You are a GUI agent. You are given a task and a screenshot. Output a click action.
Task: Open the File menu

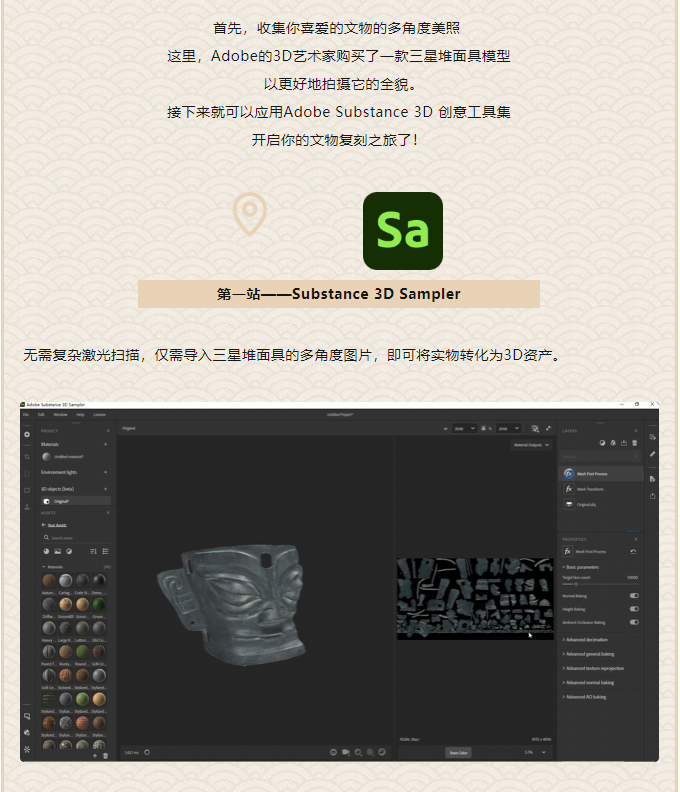[x=26, y=415]
